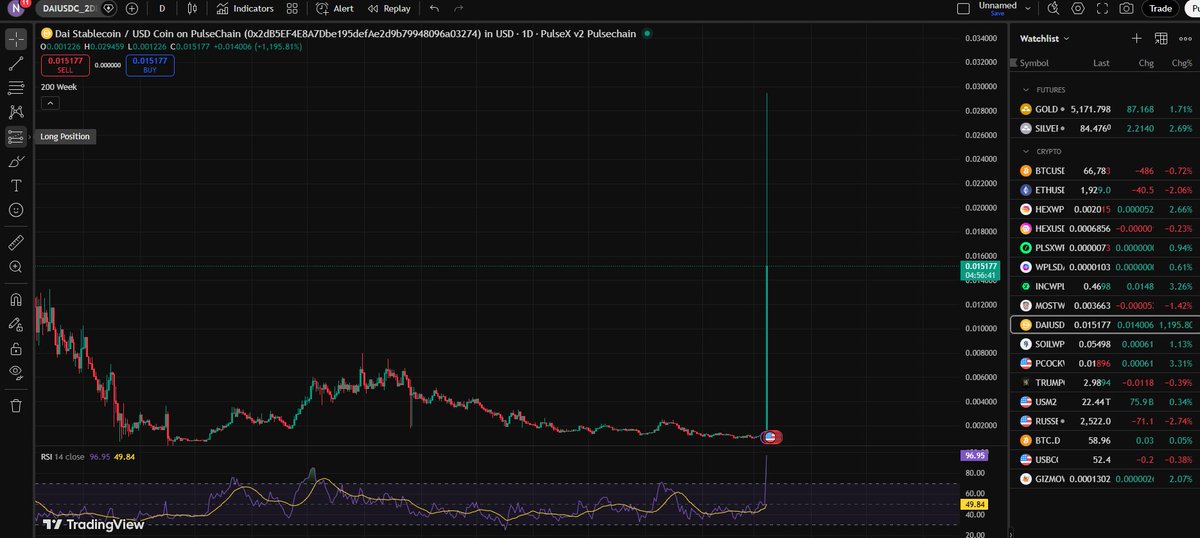This screenshot has height=538, width=1200.
Task: Collapse the indicator legend arrow
Action: coord(48,104)
